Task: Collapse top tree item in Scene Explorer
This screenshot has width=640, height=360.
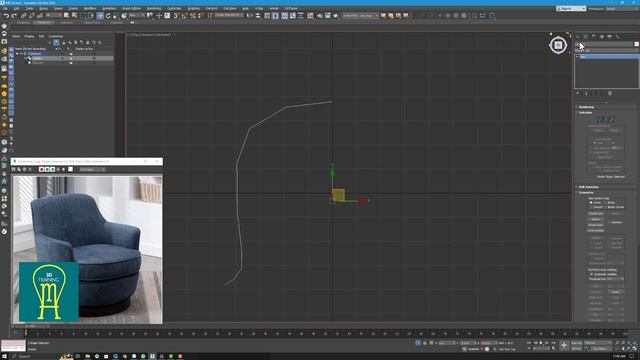Action: [x=17, y=53]
